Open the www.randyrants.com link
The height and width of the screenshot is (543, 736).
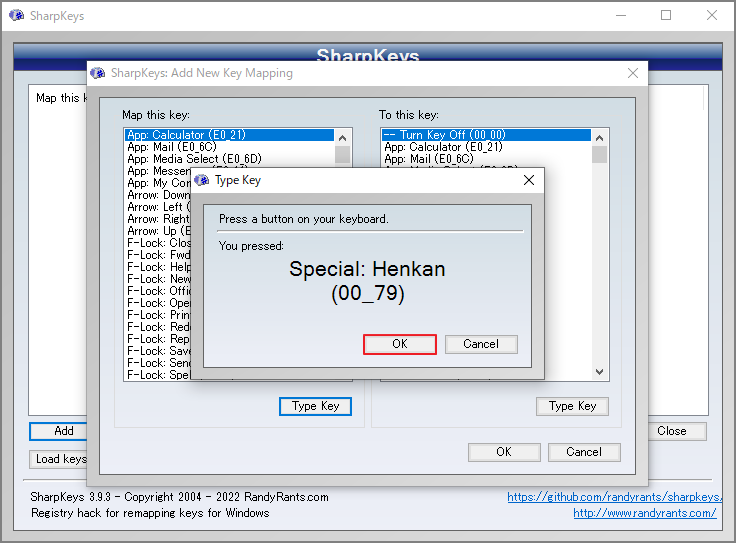coord(645,513)
